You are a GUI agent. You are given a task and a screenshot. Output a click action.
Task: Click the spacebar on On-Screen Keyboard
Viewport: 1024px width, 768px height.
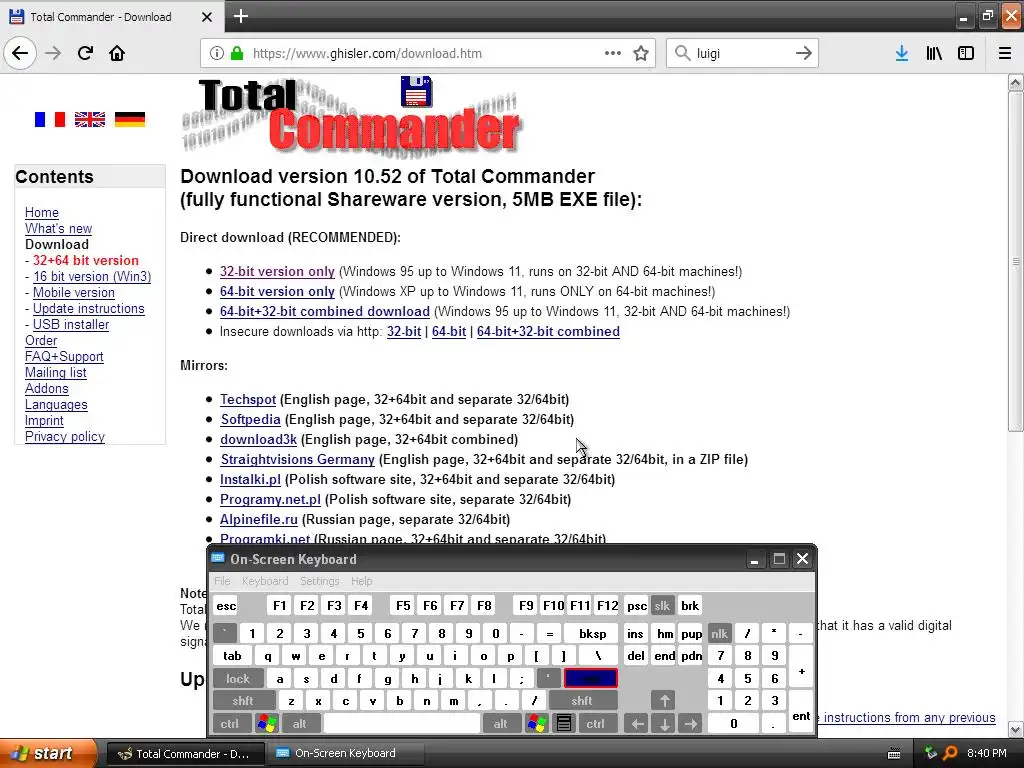(x=402, y=724)
